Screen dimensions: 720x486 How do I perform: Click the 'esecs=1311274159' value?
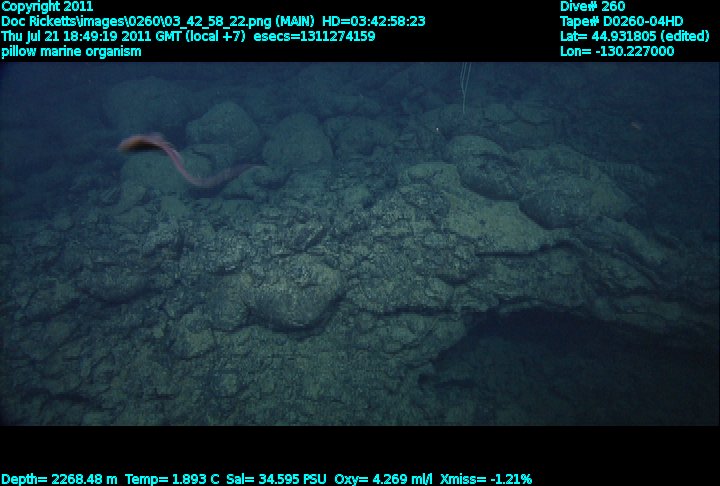(314, 36)
